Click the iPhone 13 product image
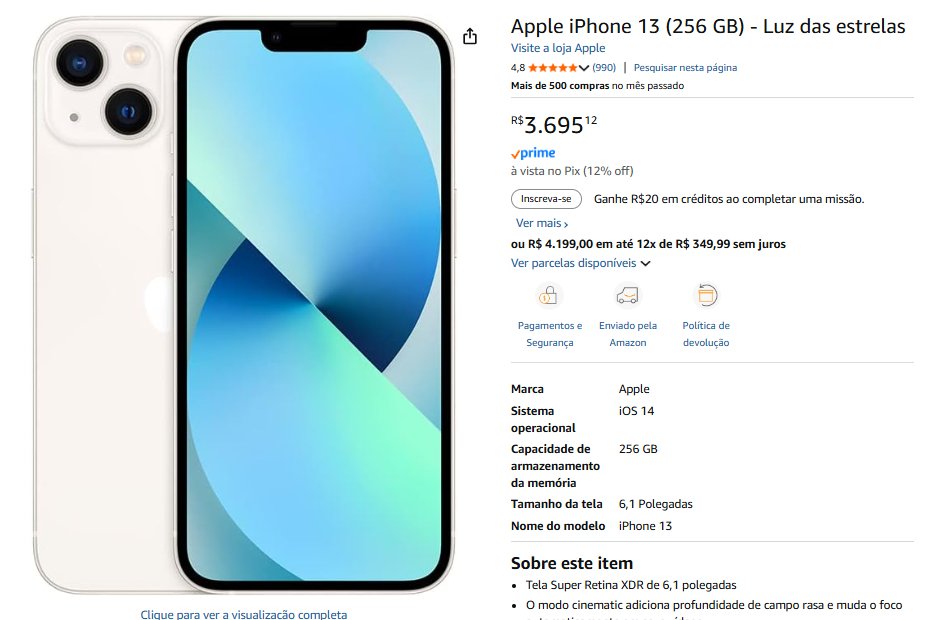Screen dimensions: 932x620 [x=244, y=305]
